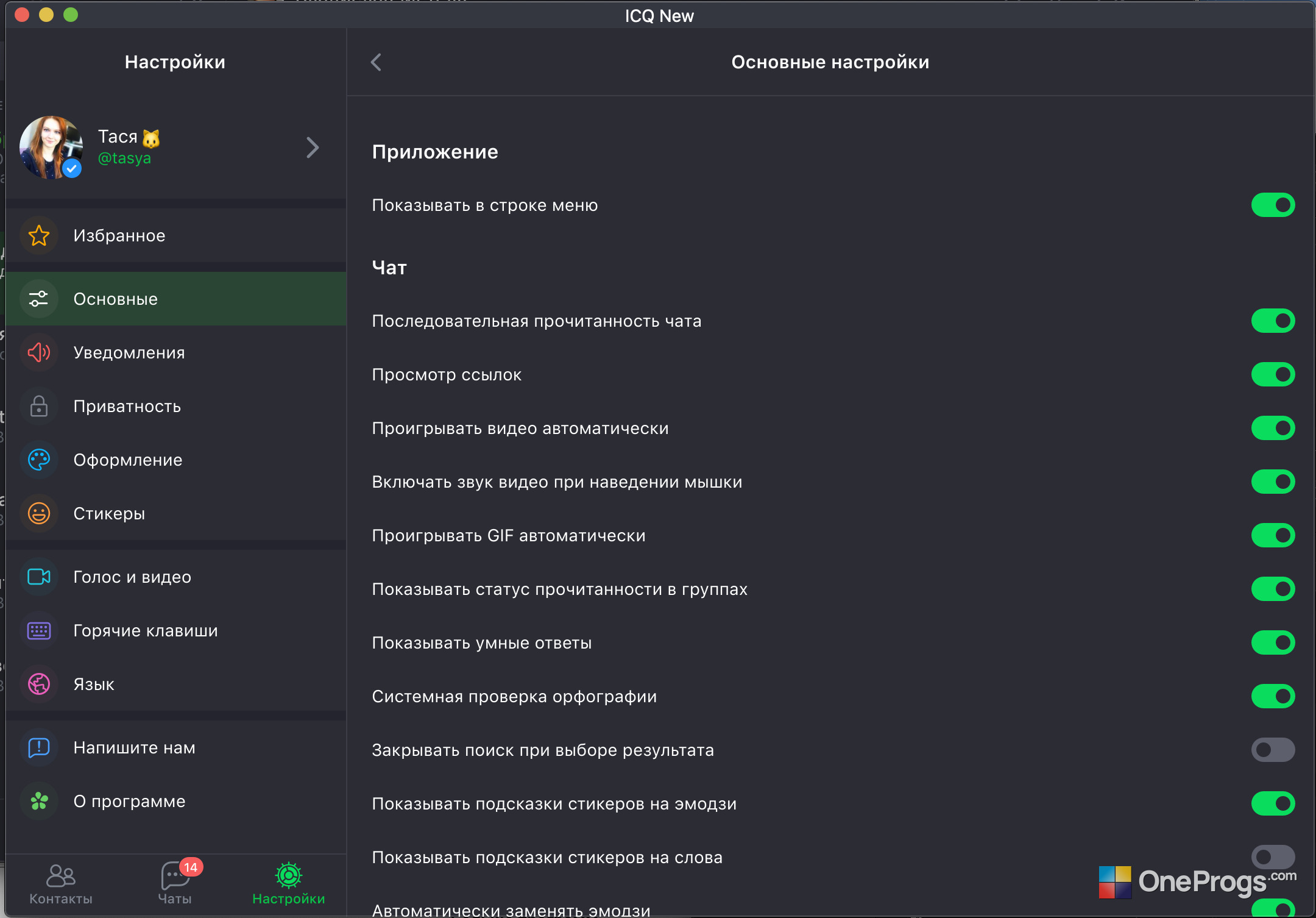Image resolution: width=1316 pixels, height=918 pixels.
Task: Open Горячие клавиши settings
Action: pyautogui.click(x=176, y=630)
